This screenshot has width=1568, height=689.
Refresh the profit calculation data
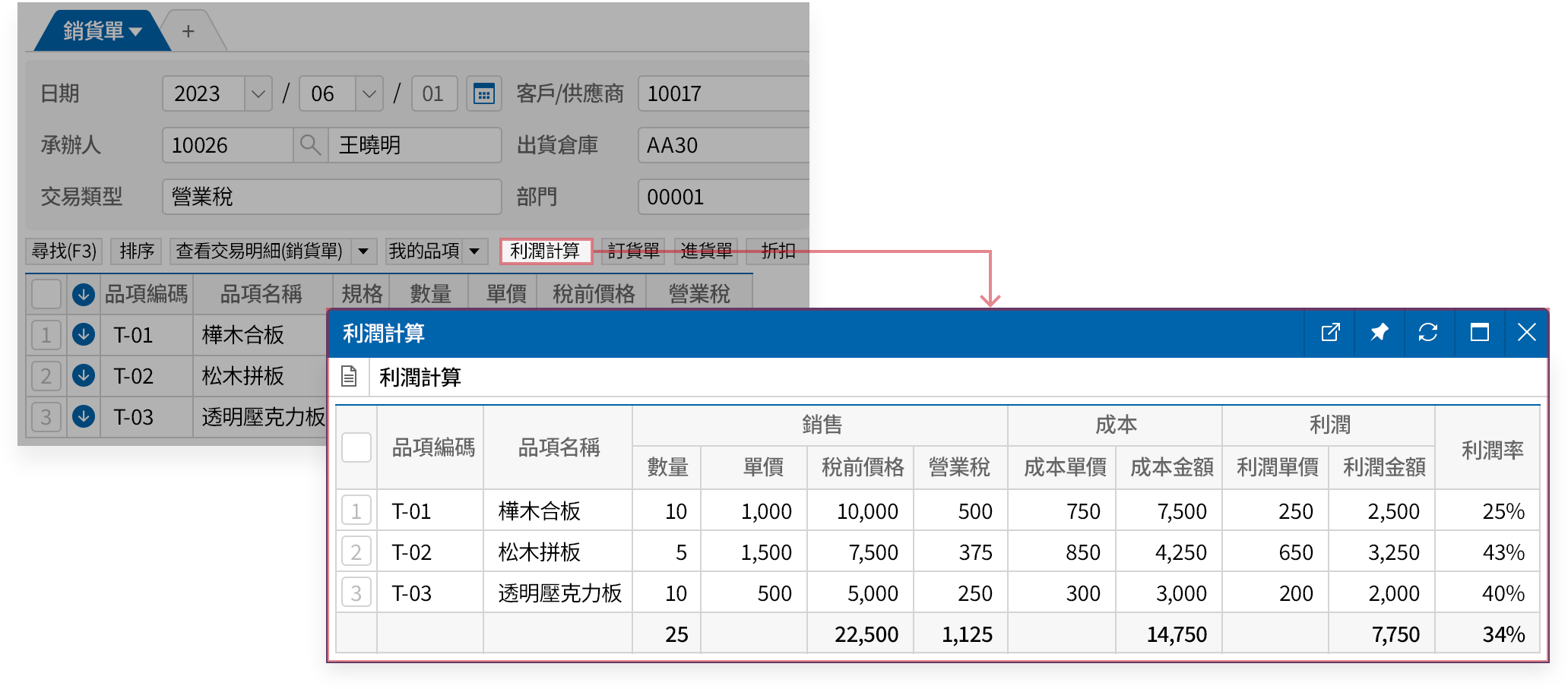tap(1428, 333)
